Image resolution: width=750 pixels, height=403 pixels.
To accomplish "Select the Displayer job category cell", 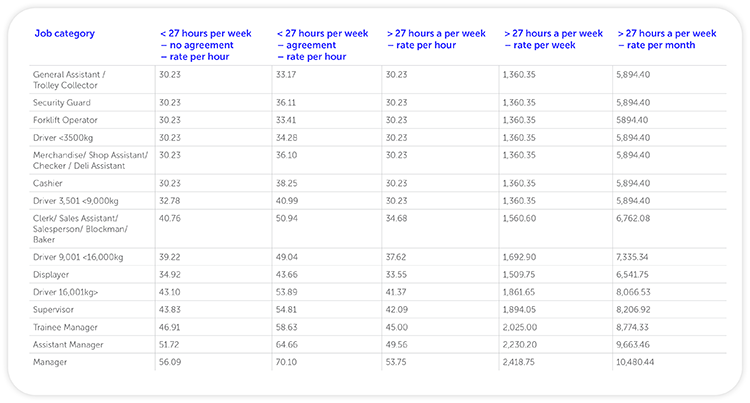I will coord(52,273).
